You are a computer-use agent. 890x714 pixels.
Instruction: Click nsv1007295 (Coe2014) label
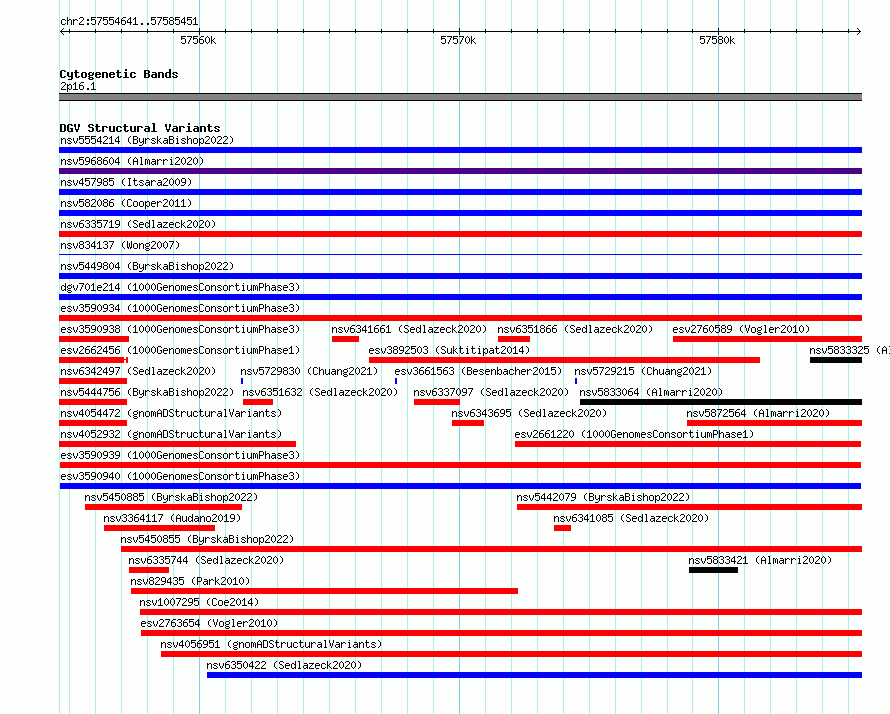[199, 602]
